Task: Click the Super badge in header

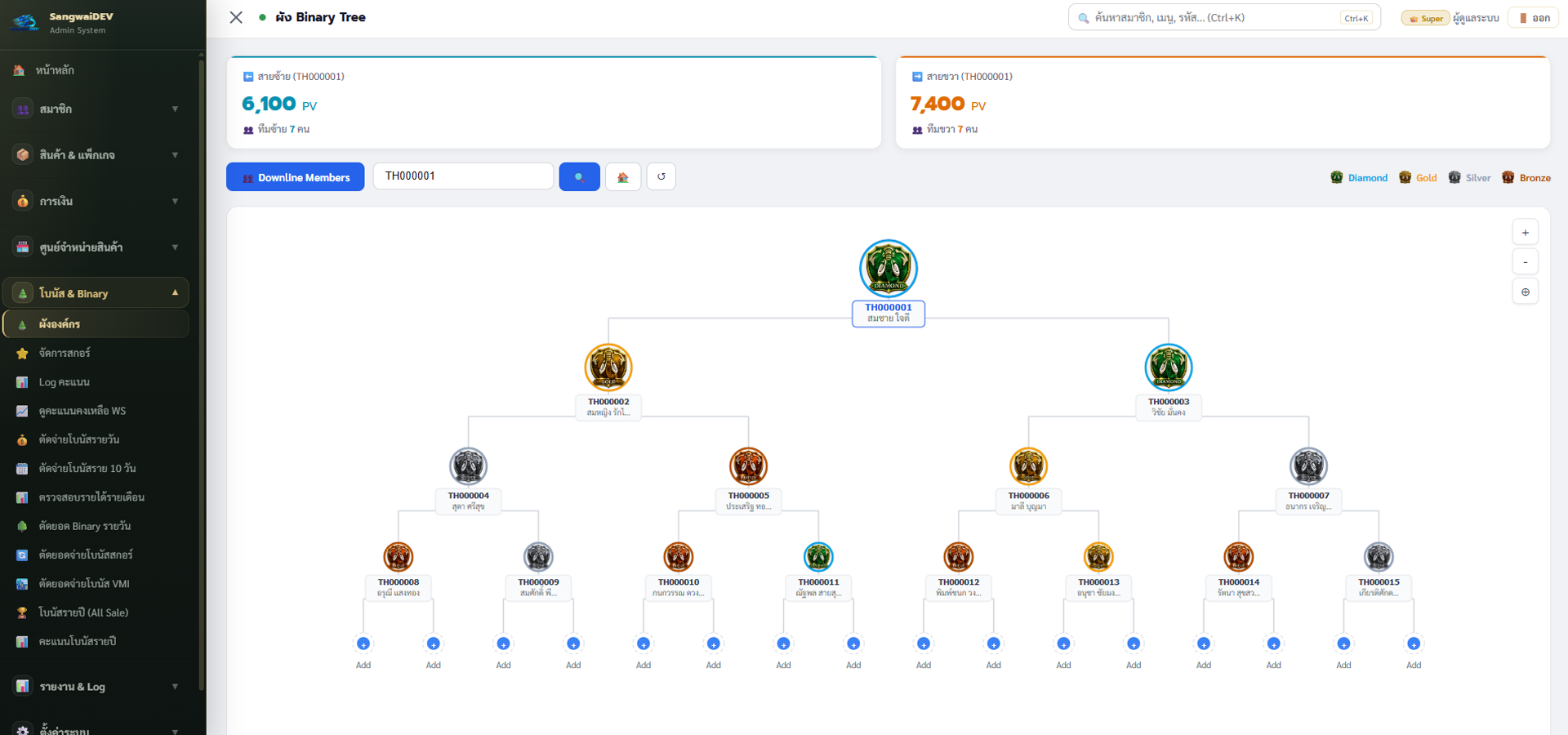Action: (1425, 18)
